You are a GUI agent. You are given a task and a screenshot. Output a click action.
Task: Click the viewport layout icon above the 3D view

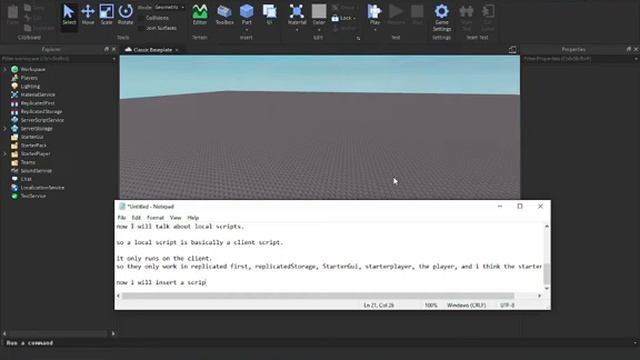pos(512,50)
